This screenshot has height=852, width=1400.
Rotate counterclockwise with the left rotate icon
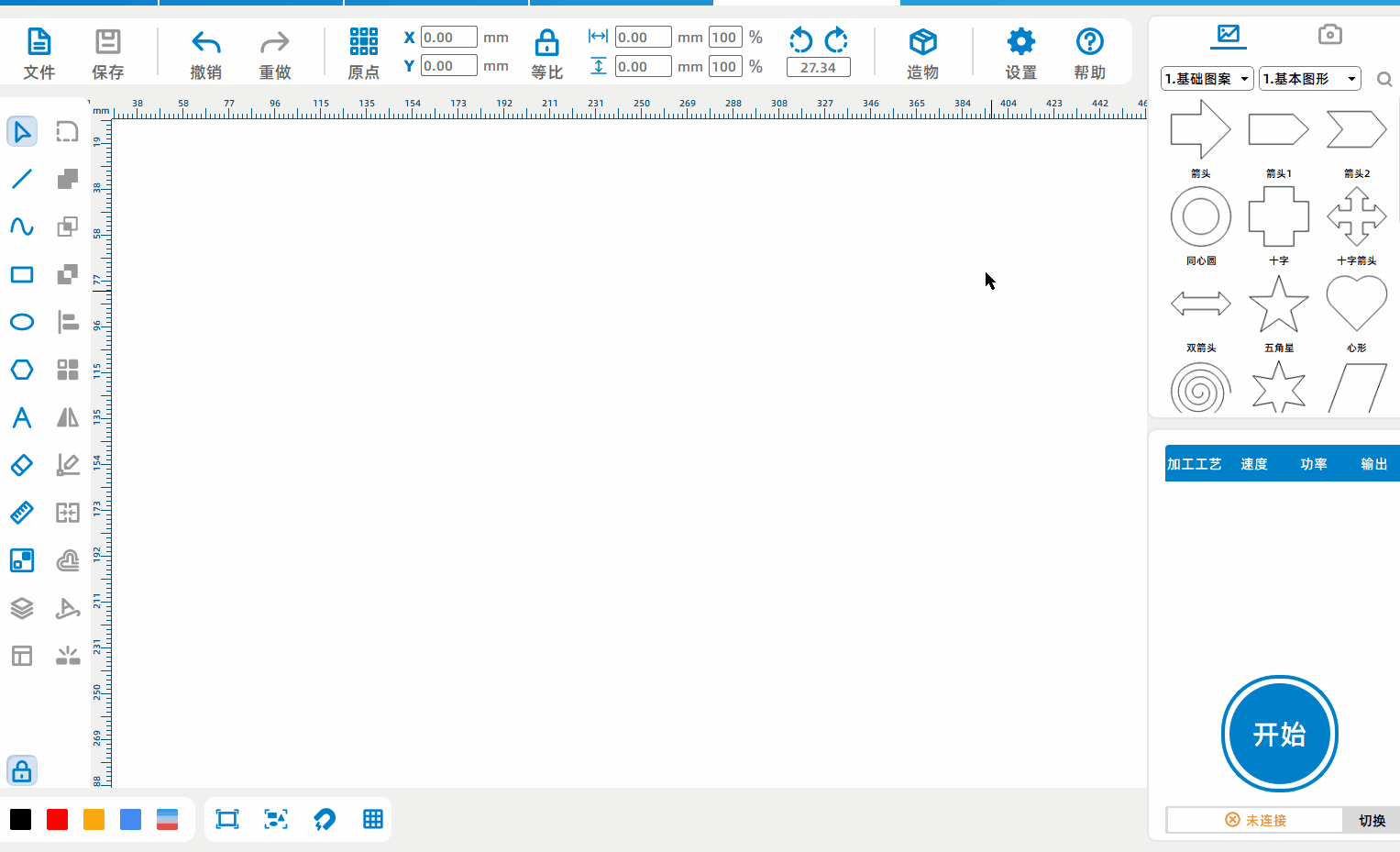[x=800, y=40]
